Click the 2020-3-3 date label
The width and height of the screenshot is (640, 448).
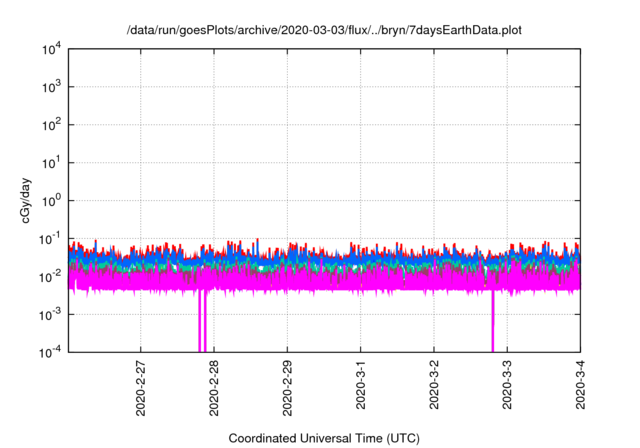[507, 385]
